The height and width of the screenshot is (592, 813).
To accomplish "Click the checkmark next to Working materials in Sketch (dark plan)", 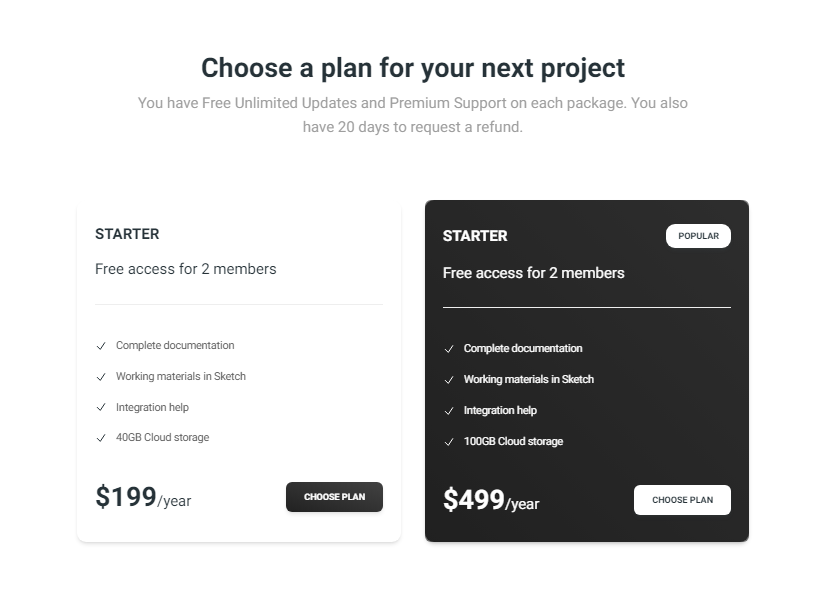I will pyautogui.click(x=448, y=380).
